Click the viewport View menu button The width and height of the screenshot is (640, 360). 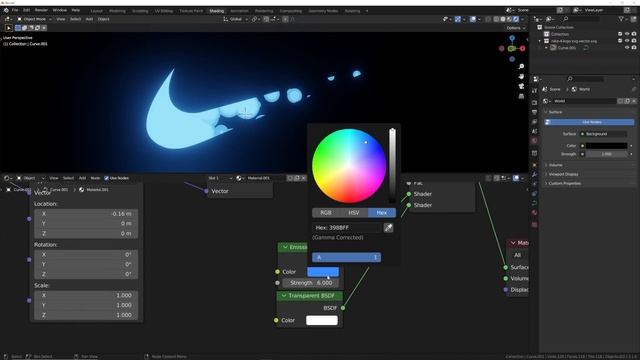click(x=61, y=19)
